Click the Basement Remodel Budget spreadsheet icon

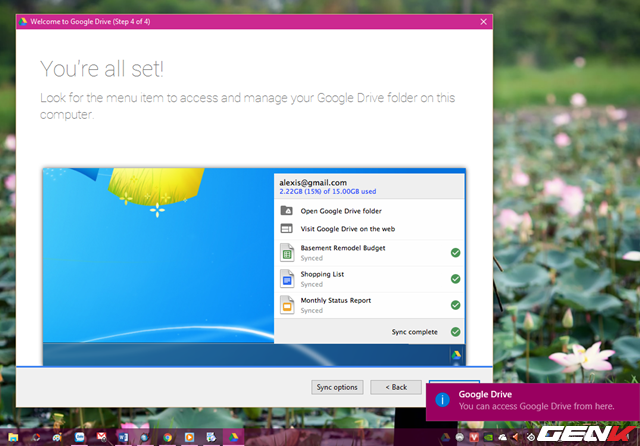[x=286, y=251]
